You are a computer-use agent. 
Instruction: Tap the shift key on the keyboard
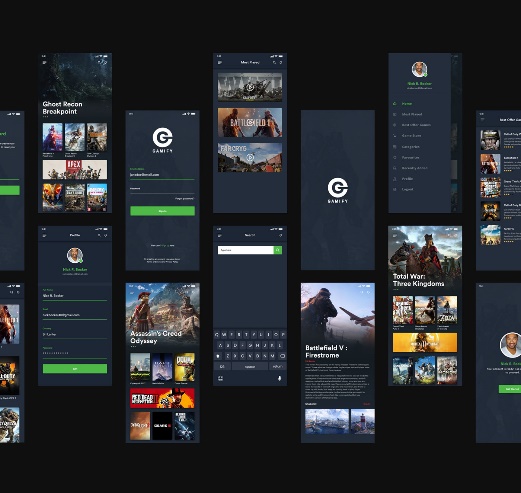pos(218,356)
